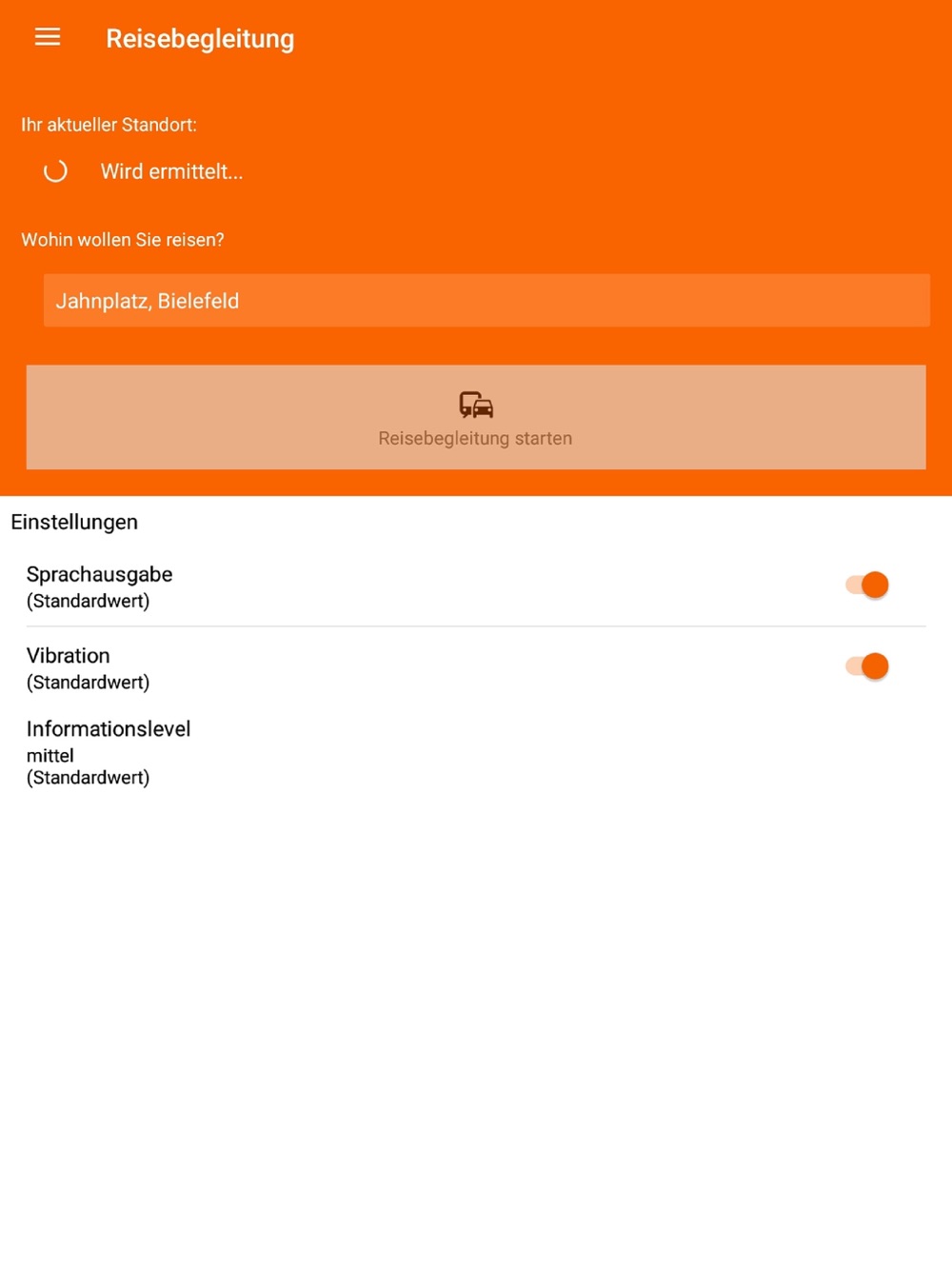Tap the Wird ermittelt... location text
952x1270 pixels.
tap(172, 171)
